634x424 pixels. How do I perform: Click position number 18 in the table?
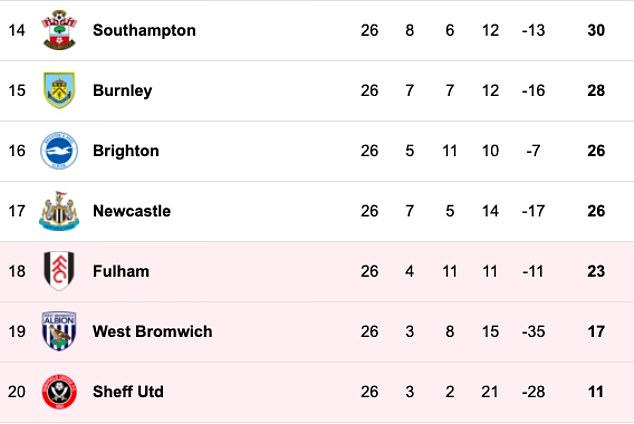(x=17, y=271)
